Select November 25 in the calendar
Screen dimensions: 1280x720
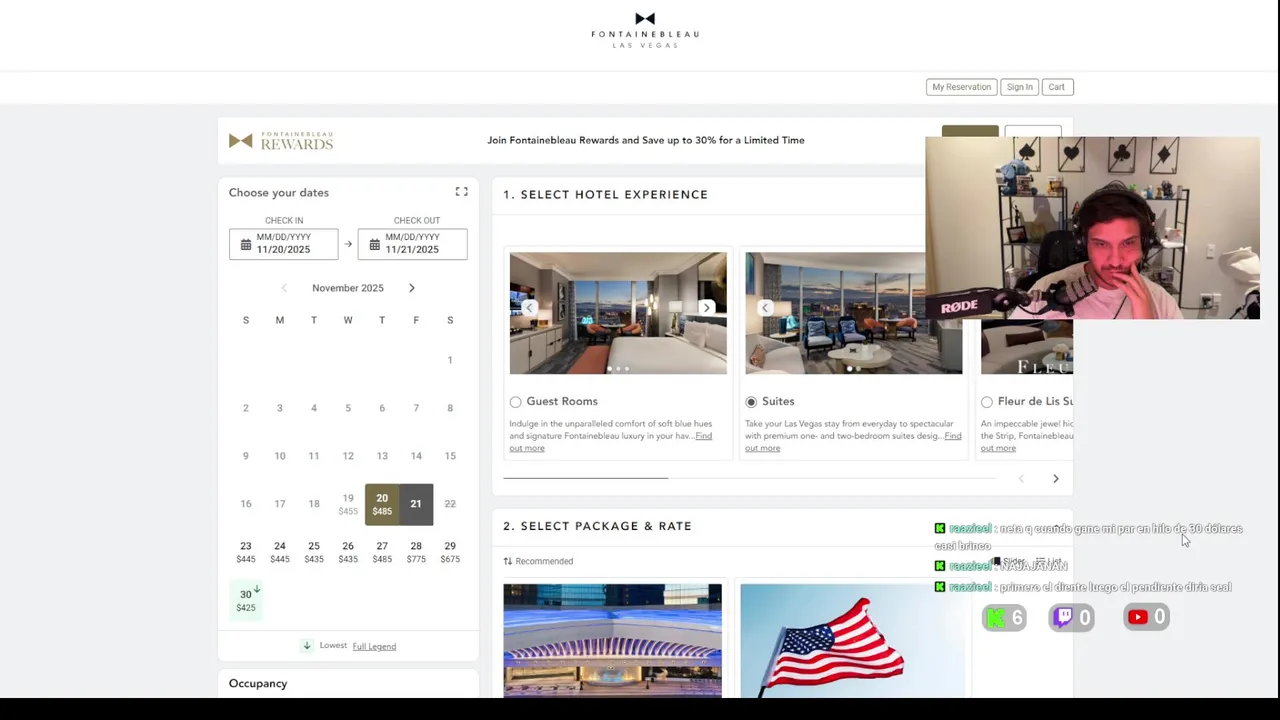point(314,552)
